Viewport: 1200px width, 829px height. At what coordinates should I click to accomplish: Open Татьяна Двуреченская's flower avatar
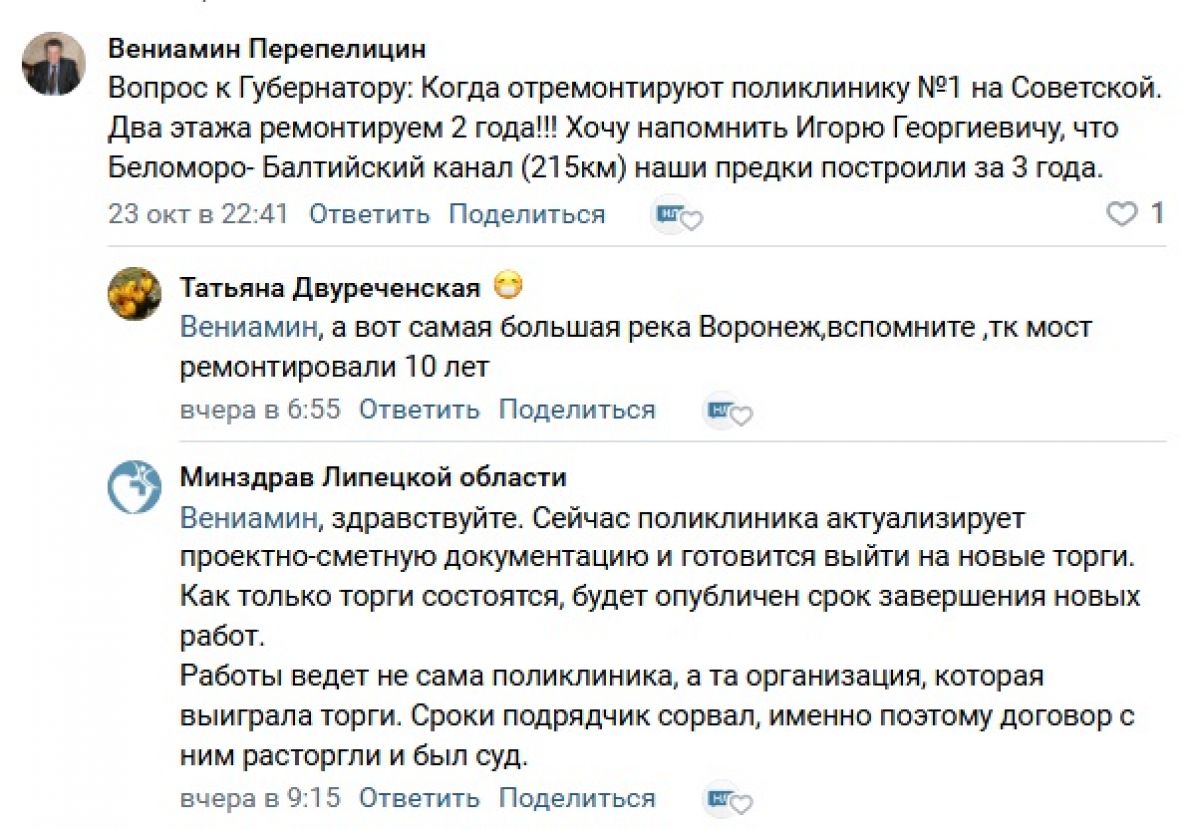tap(134, 293)
